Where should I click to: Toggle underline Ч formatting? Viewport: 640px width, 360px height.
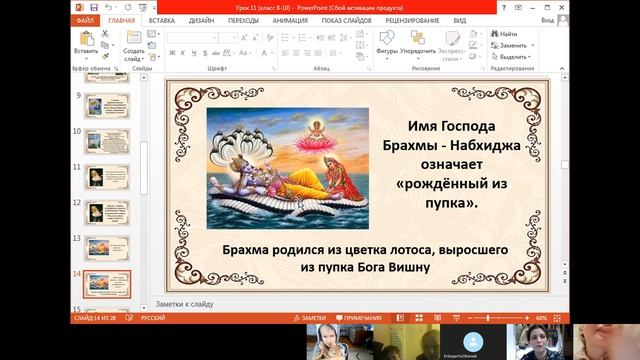[x=194, y=53]
